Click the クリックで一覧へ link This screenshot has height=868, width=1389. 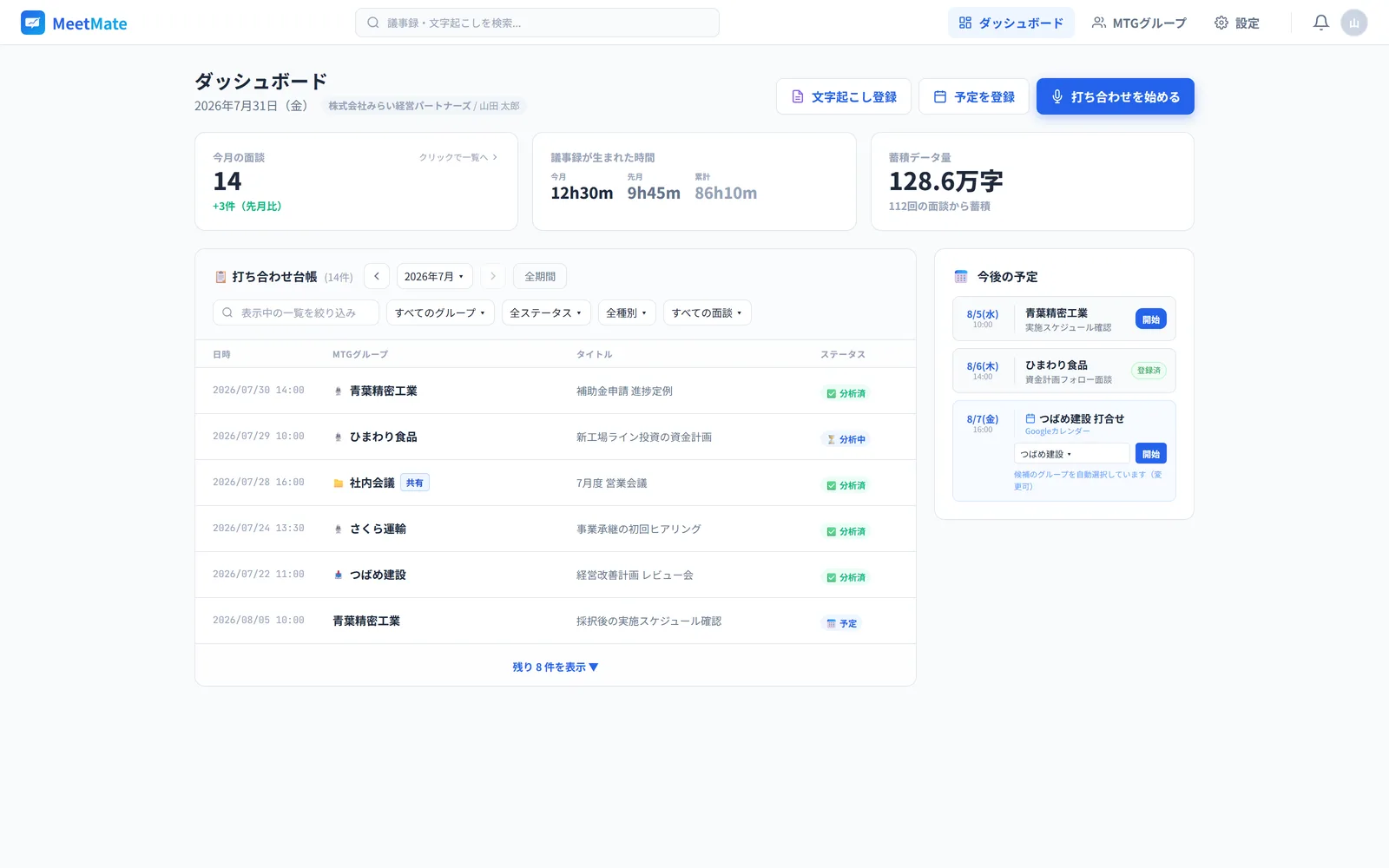[458, 157]
